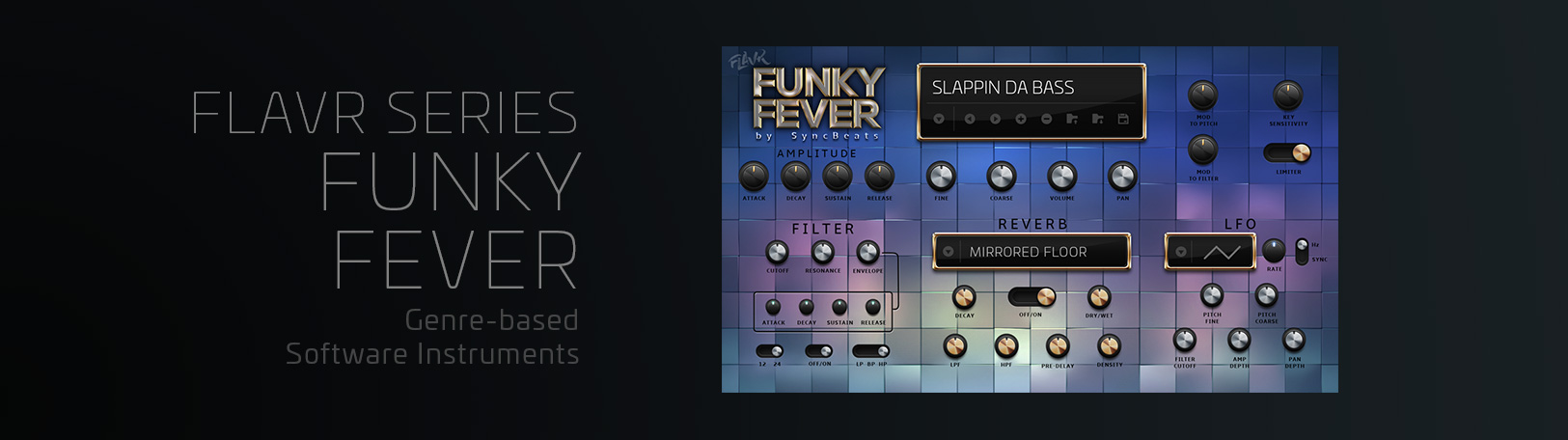Click the LFO Pitch Coarse knob
Viewport: 1568px width, 440px height.
tap(1266, 295)
